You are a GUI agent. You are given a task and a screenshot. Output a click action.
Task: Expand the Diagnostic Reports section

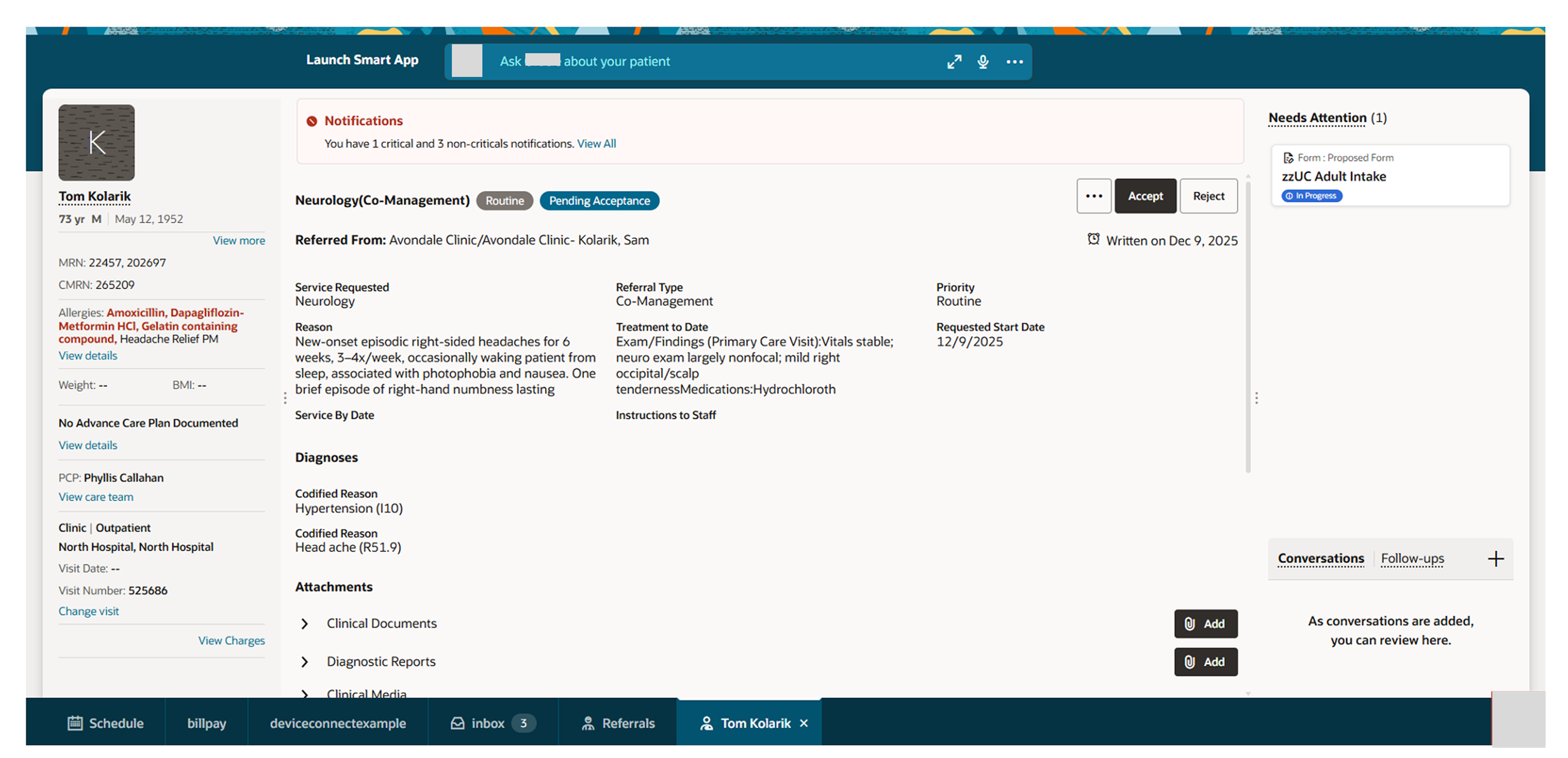coord(304,662)
